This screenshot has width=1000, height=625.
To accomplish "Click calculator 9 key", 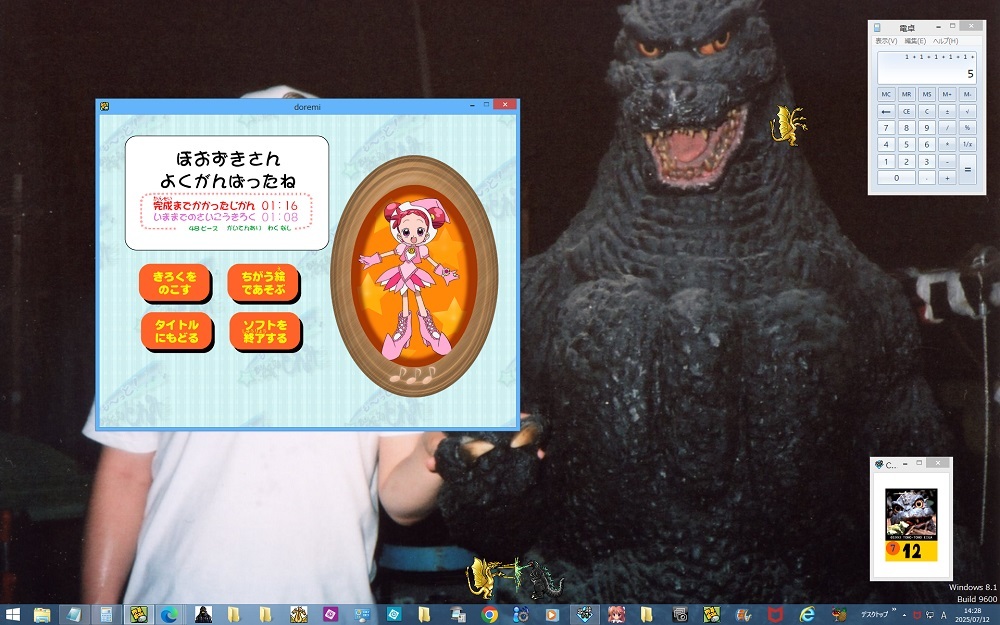I will click(927, 128).
